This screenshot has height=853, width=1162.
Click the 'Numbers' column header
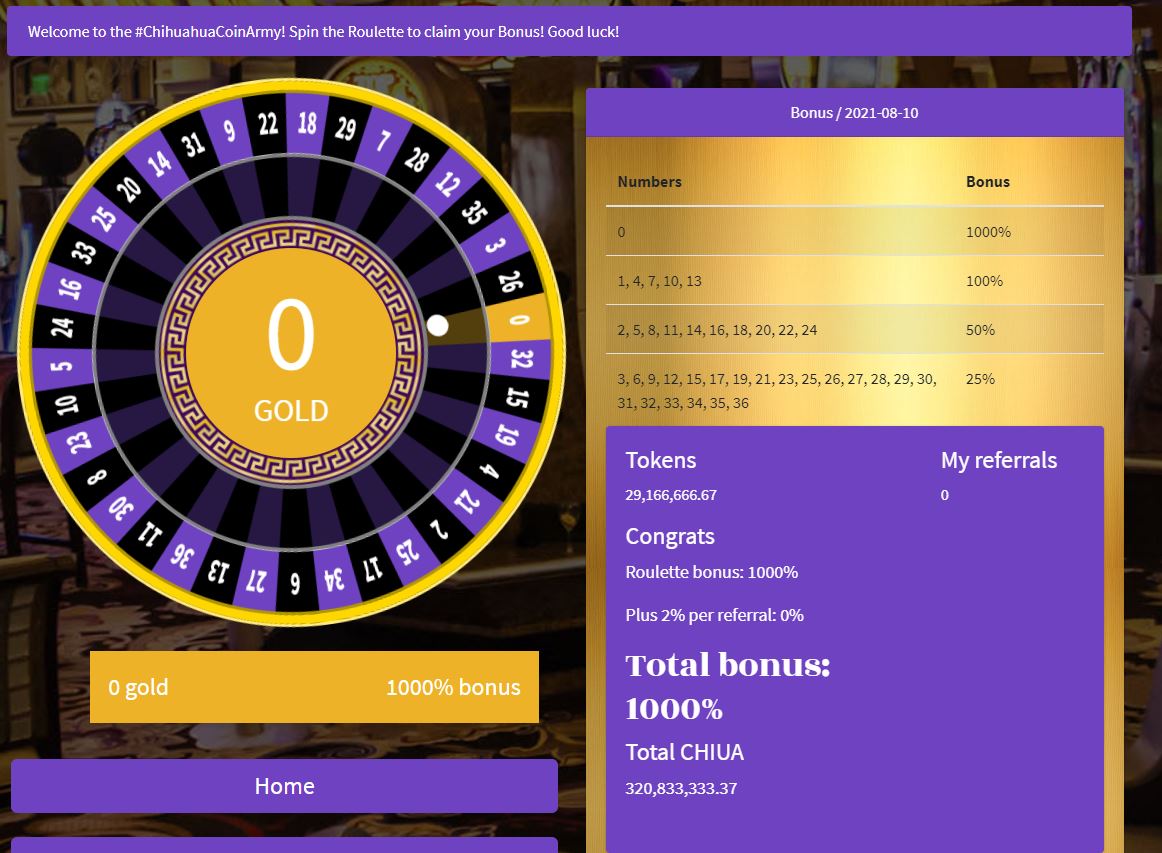[x=649, y=182]
